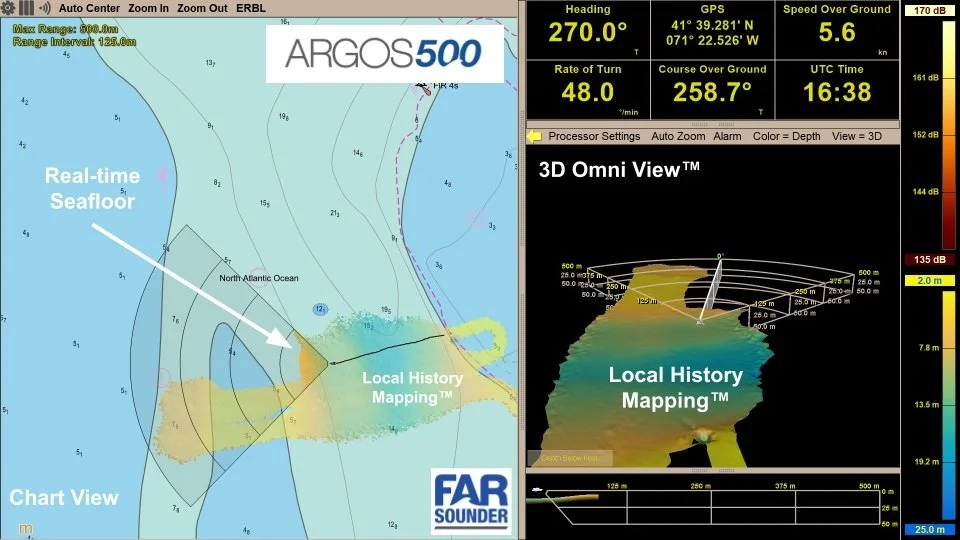Click the 19.2 m depth scale label
The width and height of the screenshot is (960, 540).
click(927, 462)
